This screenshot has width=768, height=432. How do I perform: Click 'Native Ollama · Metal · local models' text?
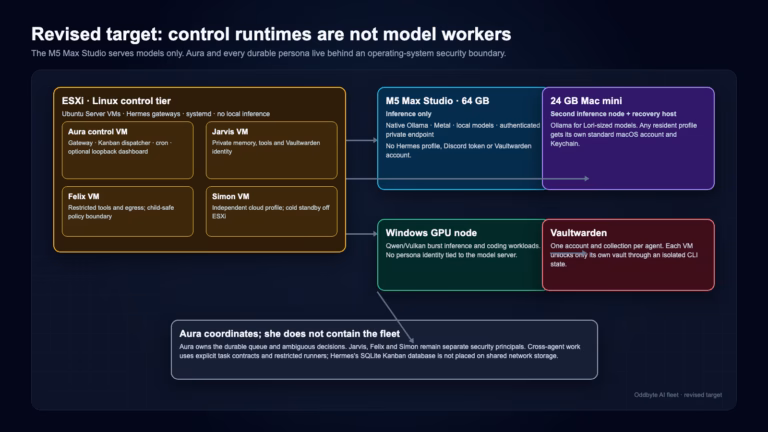coord(462,130)
